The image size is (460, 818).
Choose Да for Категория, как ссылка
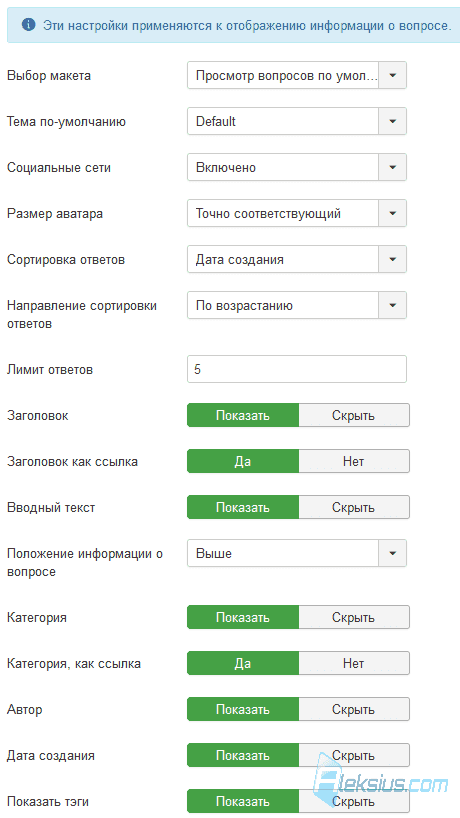(243, 664)
